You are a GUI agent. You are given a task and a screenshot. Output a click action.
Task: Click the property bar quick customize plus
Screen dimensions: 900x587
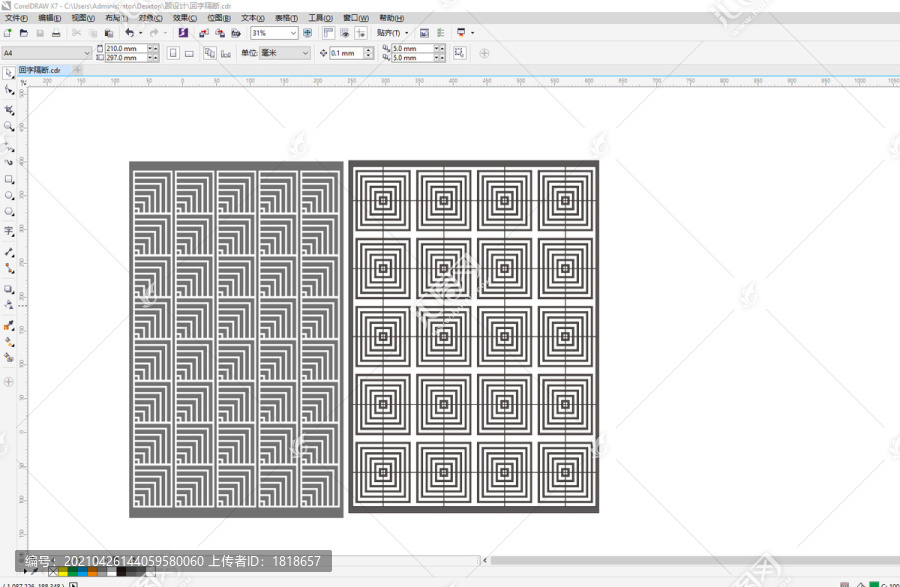484,53
